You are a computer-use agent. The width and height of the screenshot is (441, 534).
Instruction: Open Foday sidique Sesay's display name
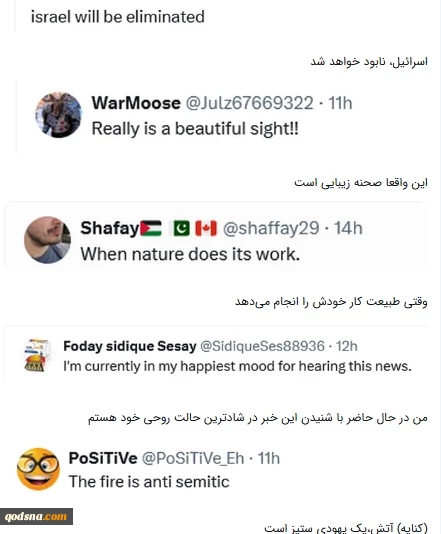pos(130,346)
